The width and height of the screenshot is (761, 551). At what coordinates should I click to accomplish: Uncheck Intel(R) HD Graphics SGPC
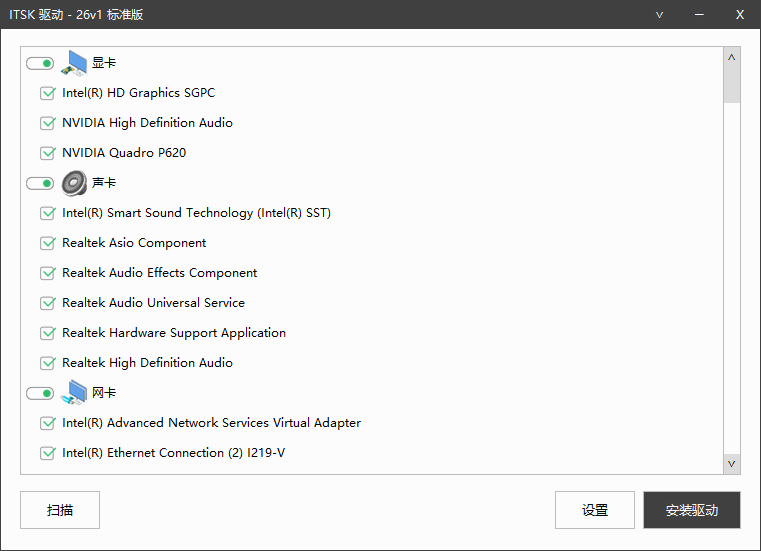pyautogui.click(x=47, y=93)
